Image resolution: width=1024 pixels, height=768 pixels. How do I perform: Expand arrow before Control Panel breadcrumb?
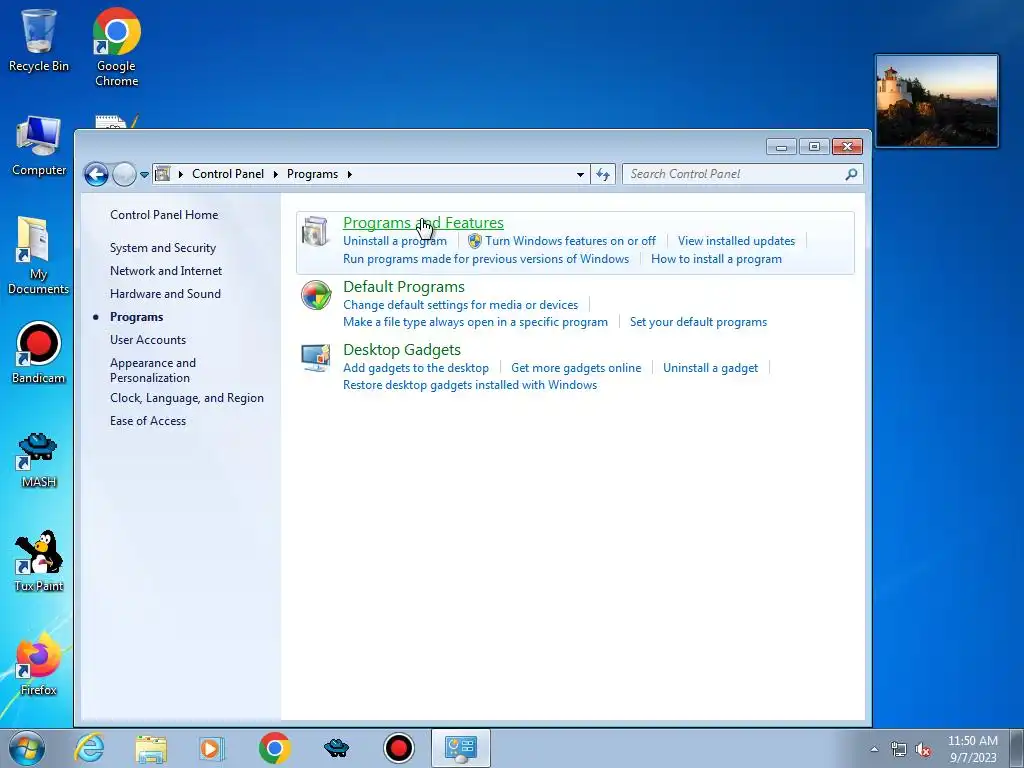coord(181,174)
